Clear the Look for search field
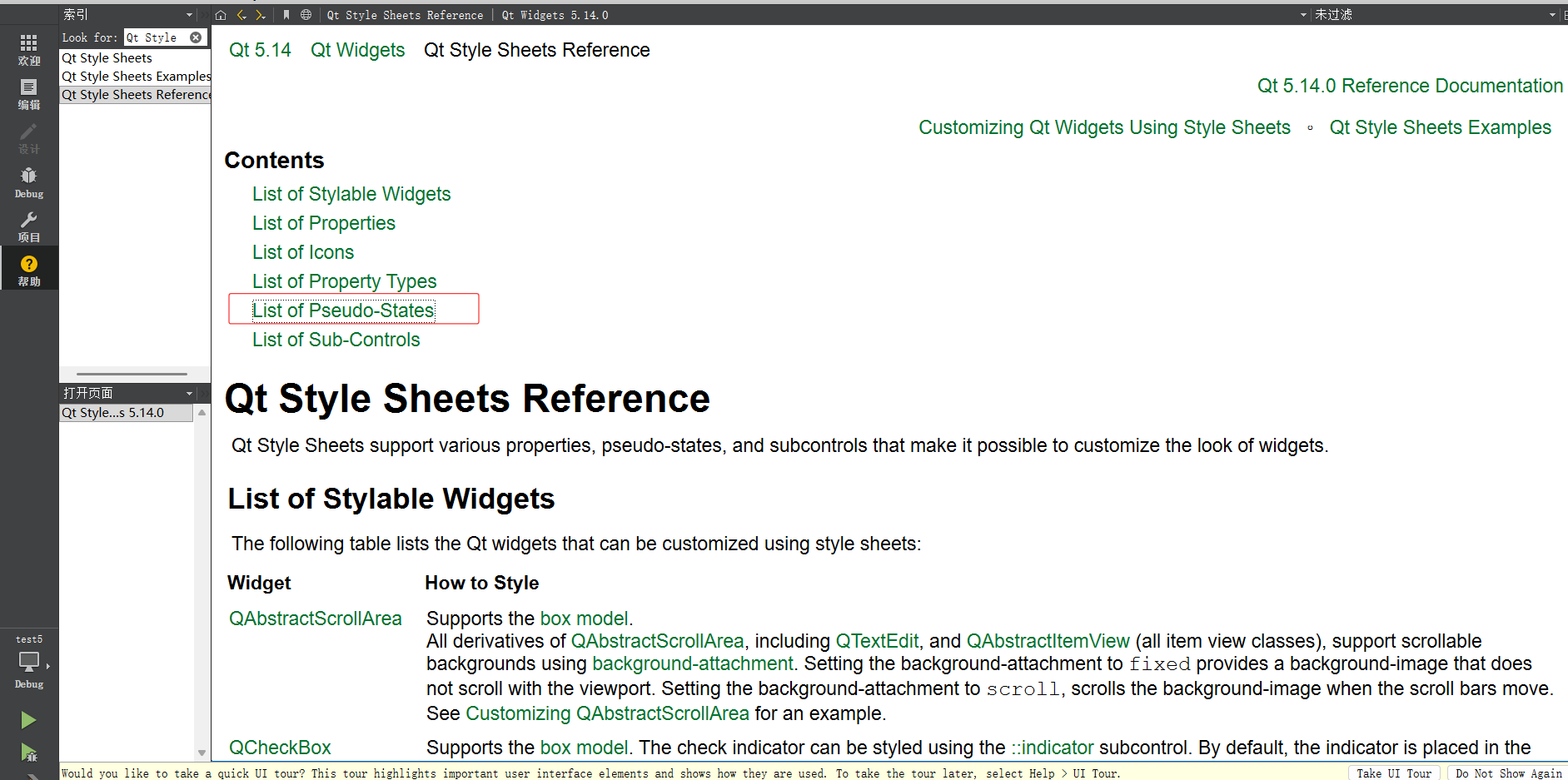The image size is (1568, 780). click(196, 37)
